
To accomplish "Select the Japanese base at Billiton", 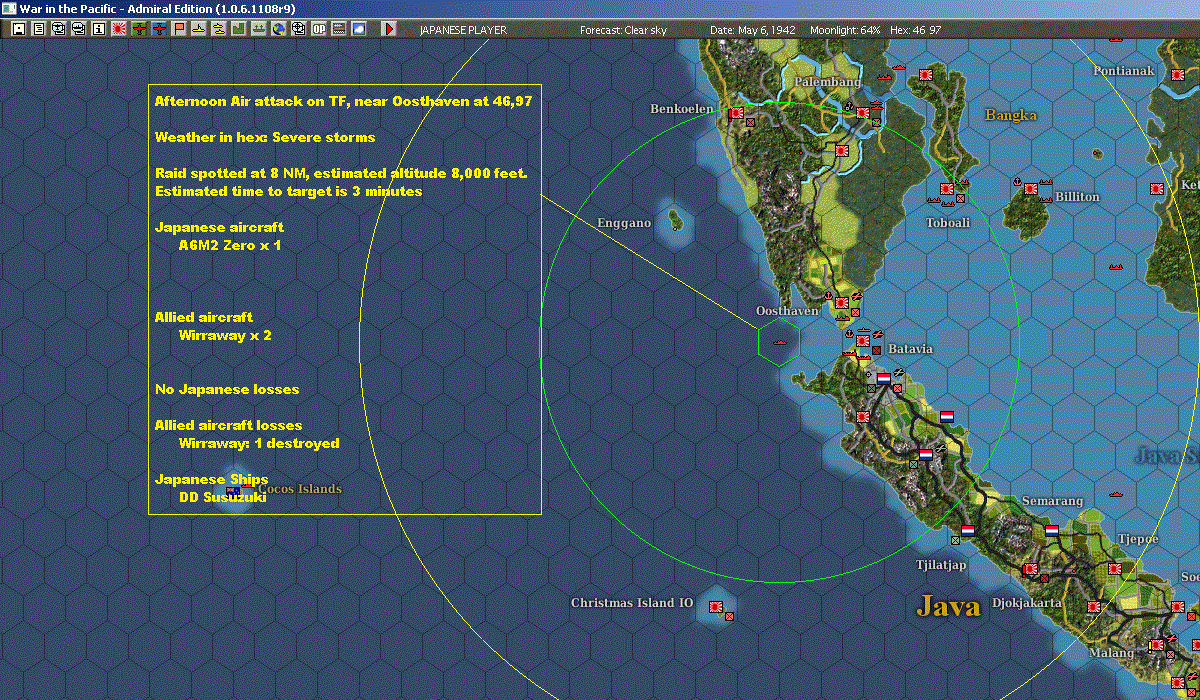I will [1030, 189].
